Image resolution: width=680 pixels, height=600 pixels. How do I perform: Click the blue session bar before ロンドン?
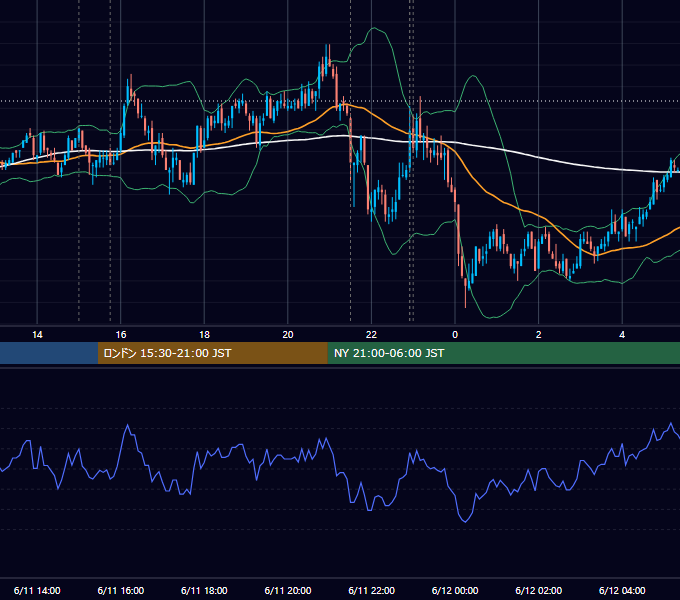point(49,353)
